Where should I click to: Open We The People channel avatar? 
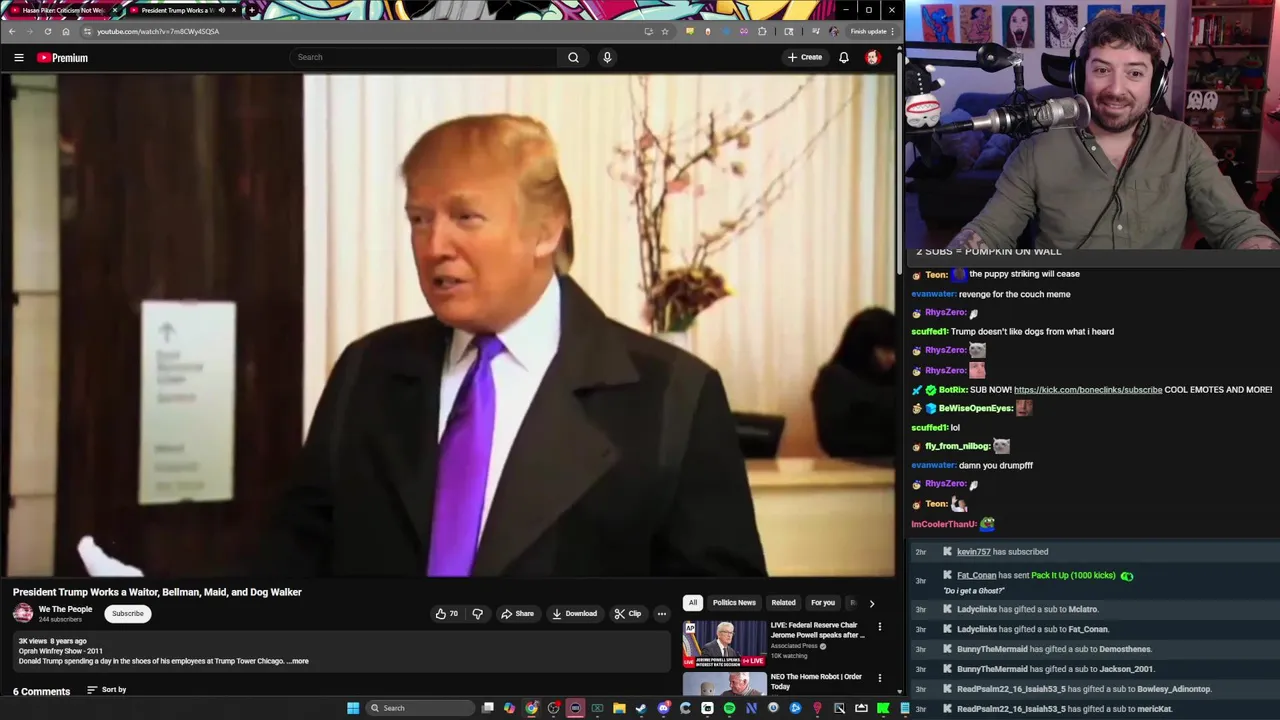[x=23, y=614]
